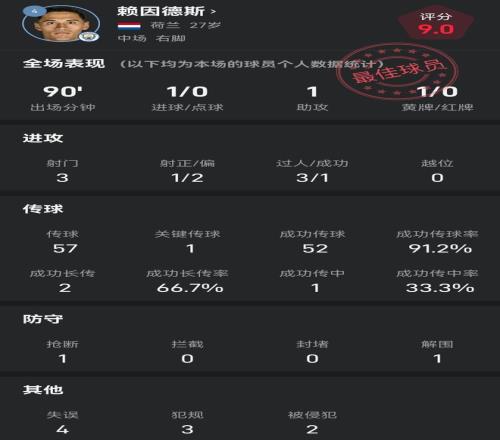This screenshot has width=500, height=440.
Task: Open player name 赖因德斯 link
Action: tap(161, 11)
